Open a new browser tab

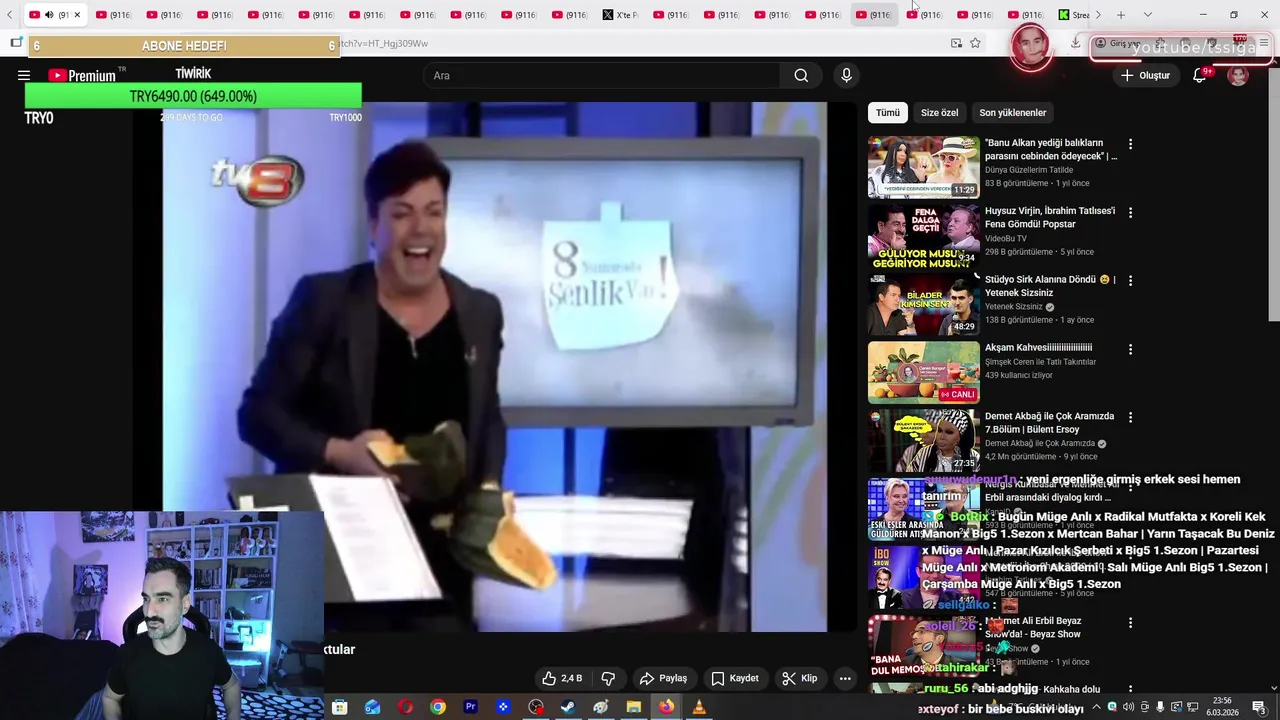[x=1121, y=15]
